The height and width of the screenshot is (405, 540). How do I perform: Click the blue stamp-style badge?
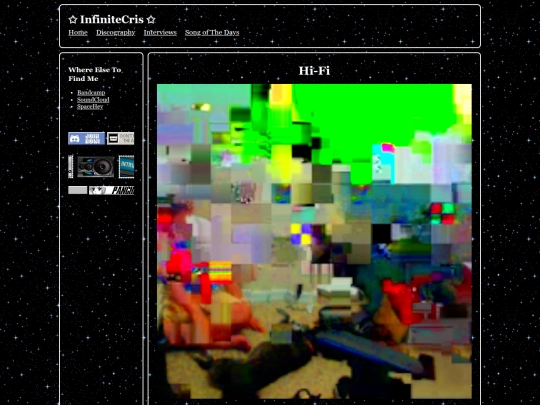tap(126, 167)
